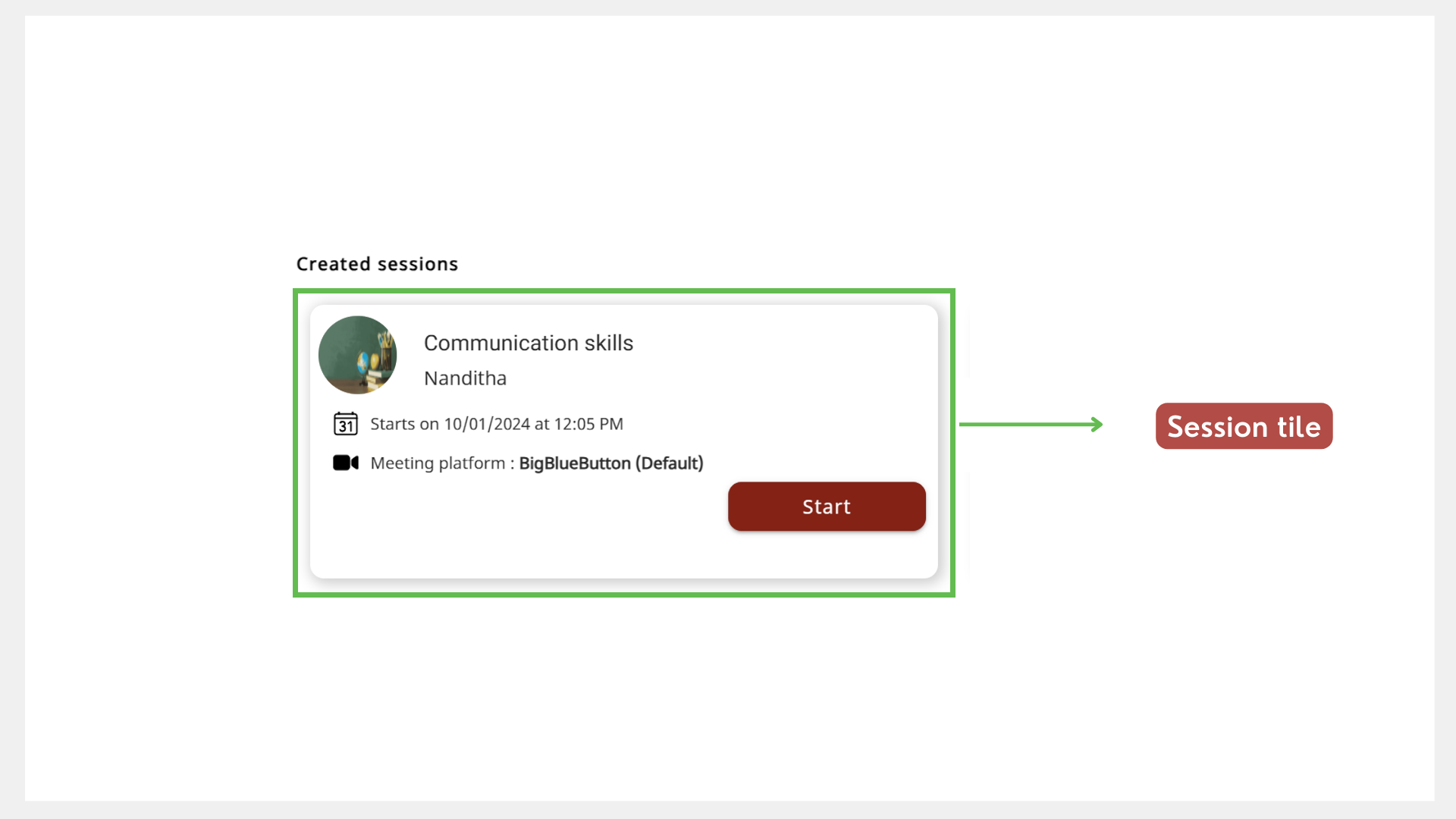
Task: Click the green arrow's arrowhead
Action: (x=1097, y=425)
